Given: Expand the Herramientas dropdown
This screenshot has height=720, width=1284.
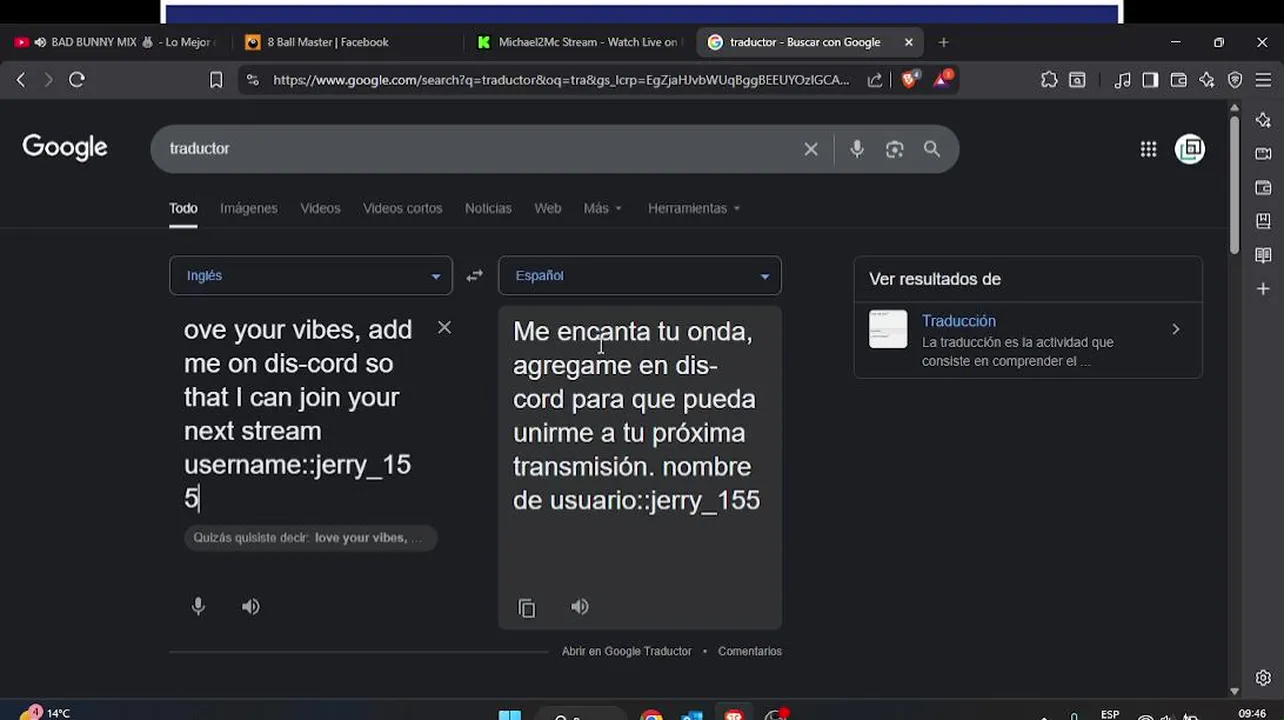Looking at the screenshot, I should coord(694,208).
